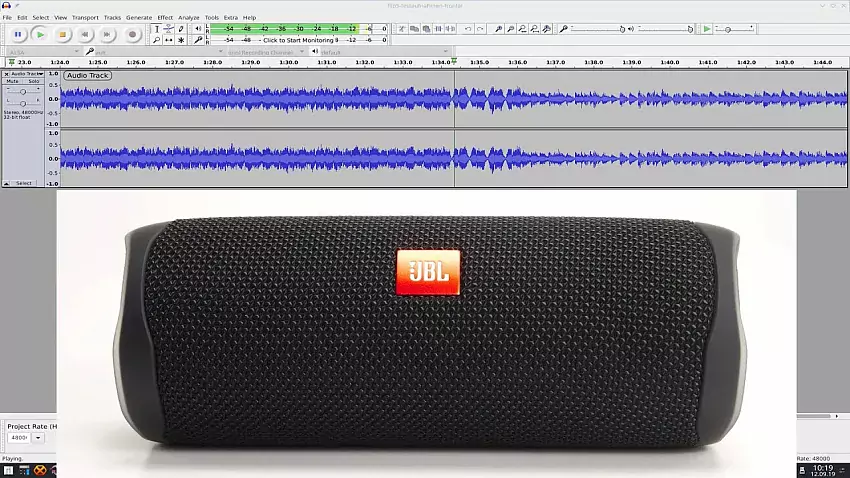
Task: Click the timeline ruler at 1:30.0
Action: (289, 62)
